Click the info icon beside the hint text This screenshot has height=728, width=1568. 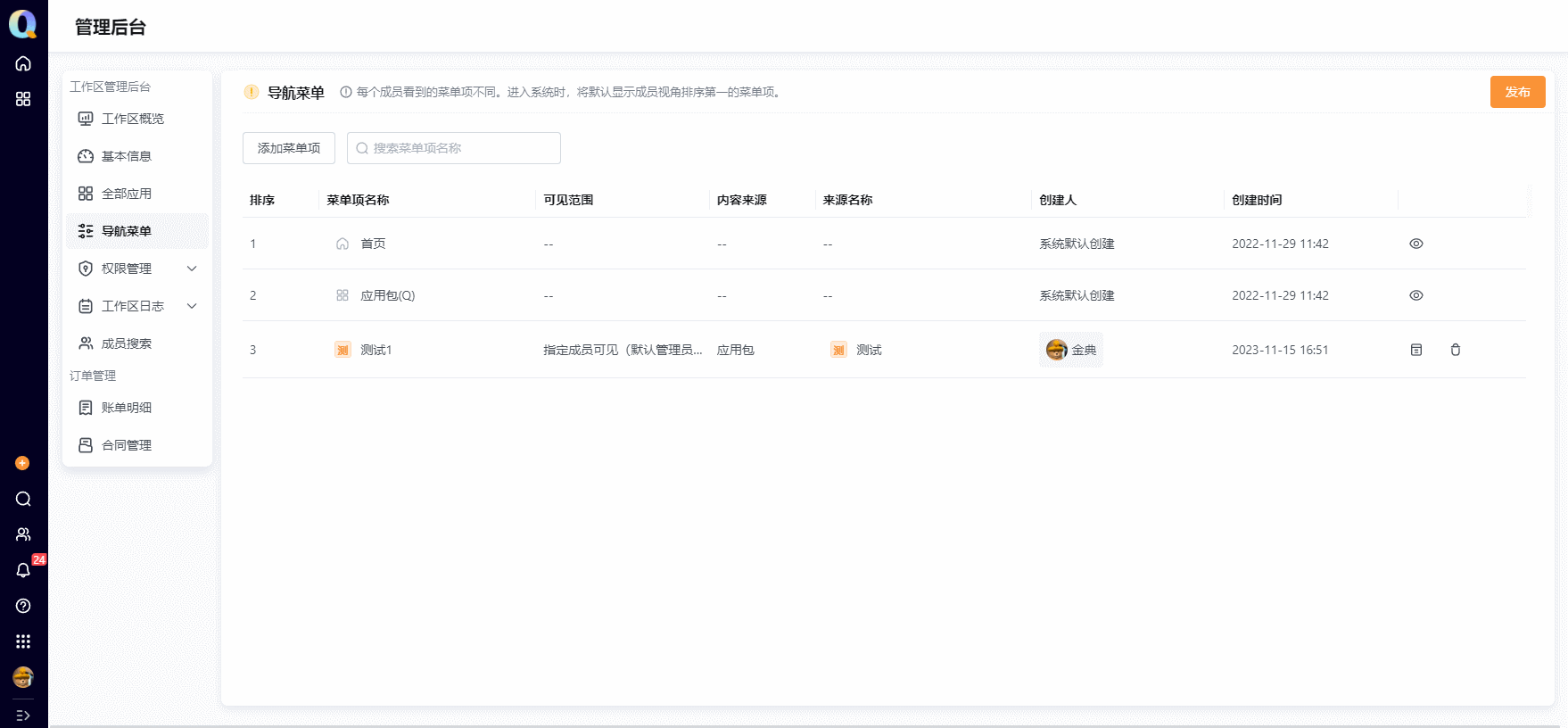coord(346,92)
